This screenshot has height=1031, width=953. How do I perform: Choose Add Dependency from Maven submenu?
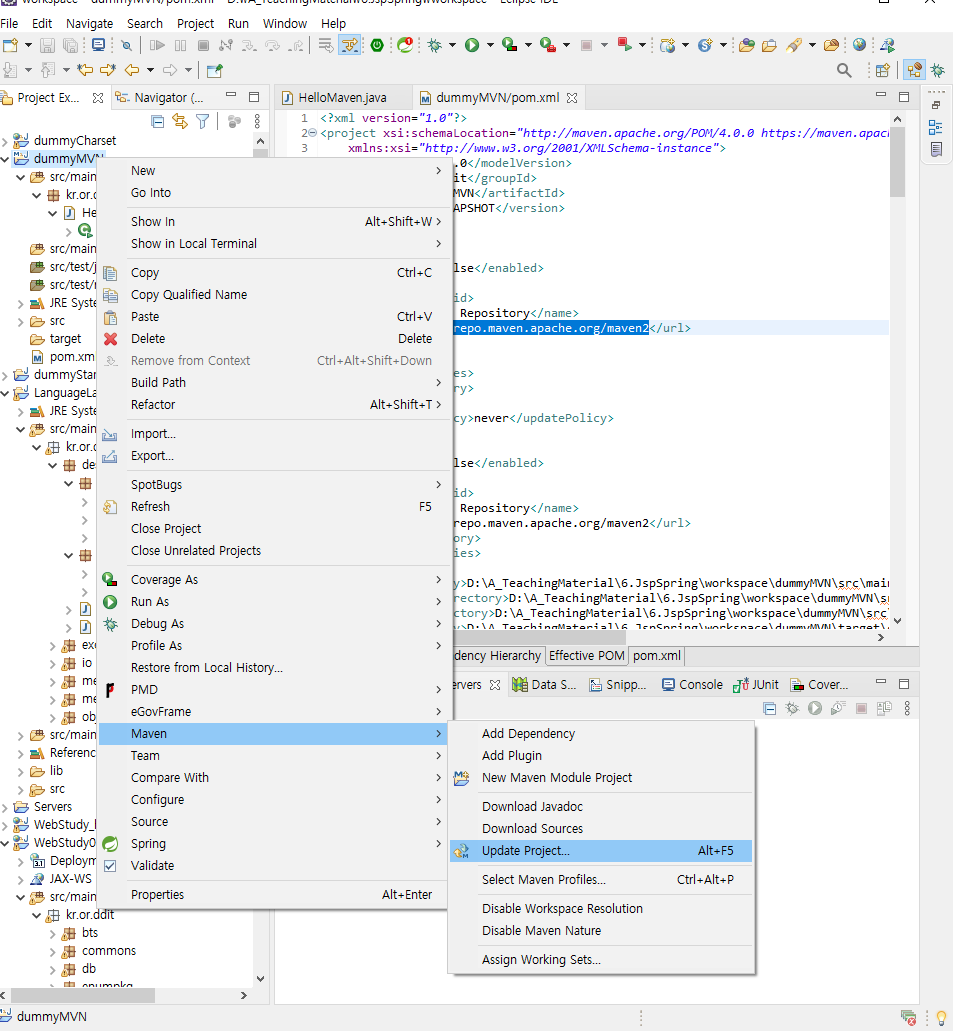pos(601,734)
